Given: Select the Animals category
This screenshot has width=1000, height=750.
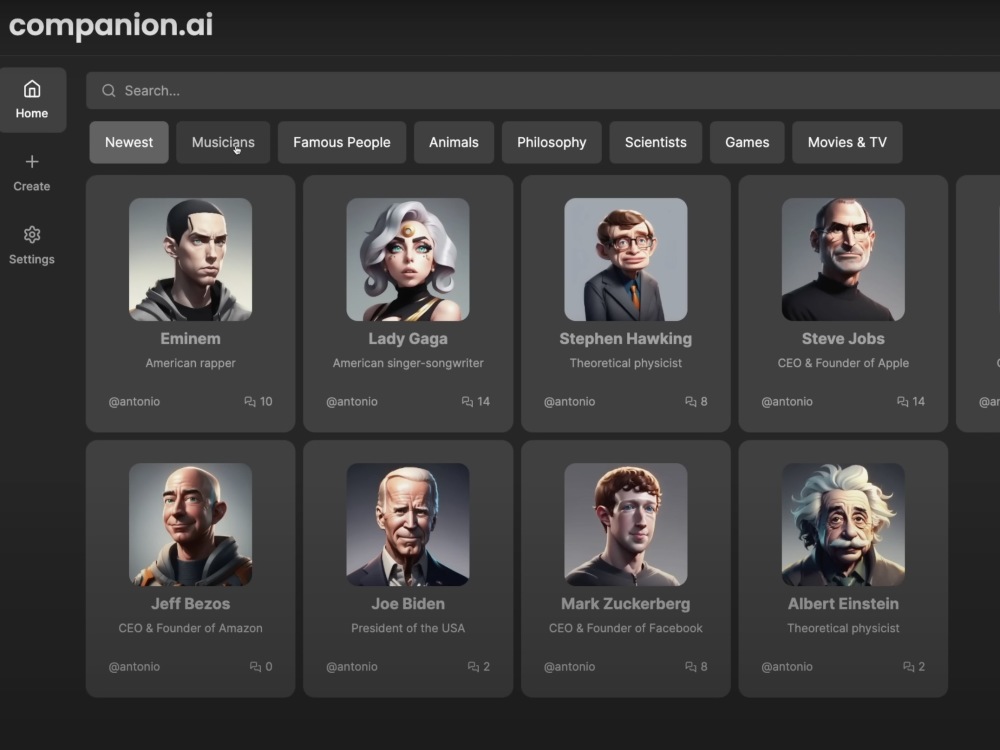Looking at the screenshot, I should click(x=453, y=142).
